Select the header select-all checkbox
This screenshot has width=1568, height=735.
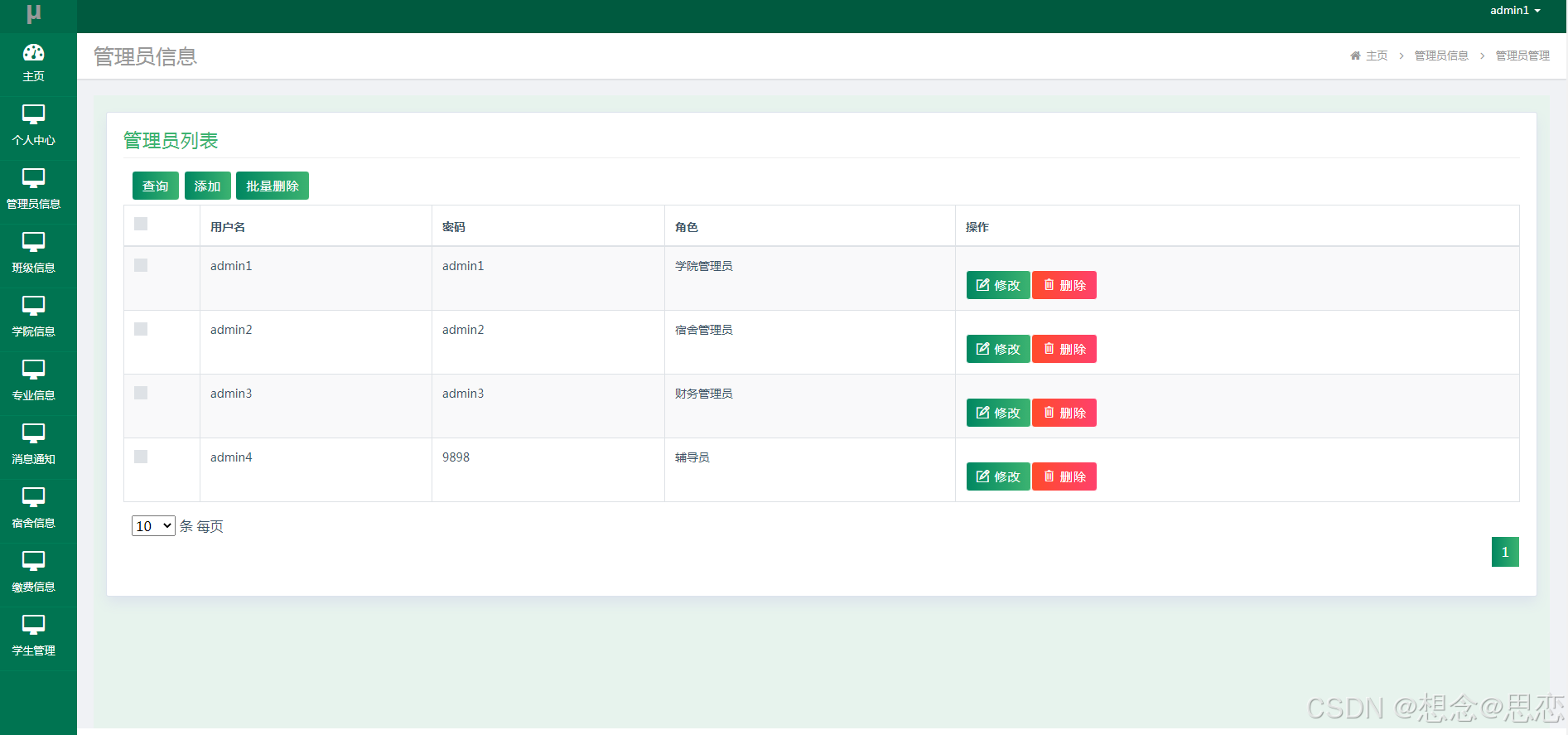[141, 224]
